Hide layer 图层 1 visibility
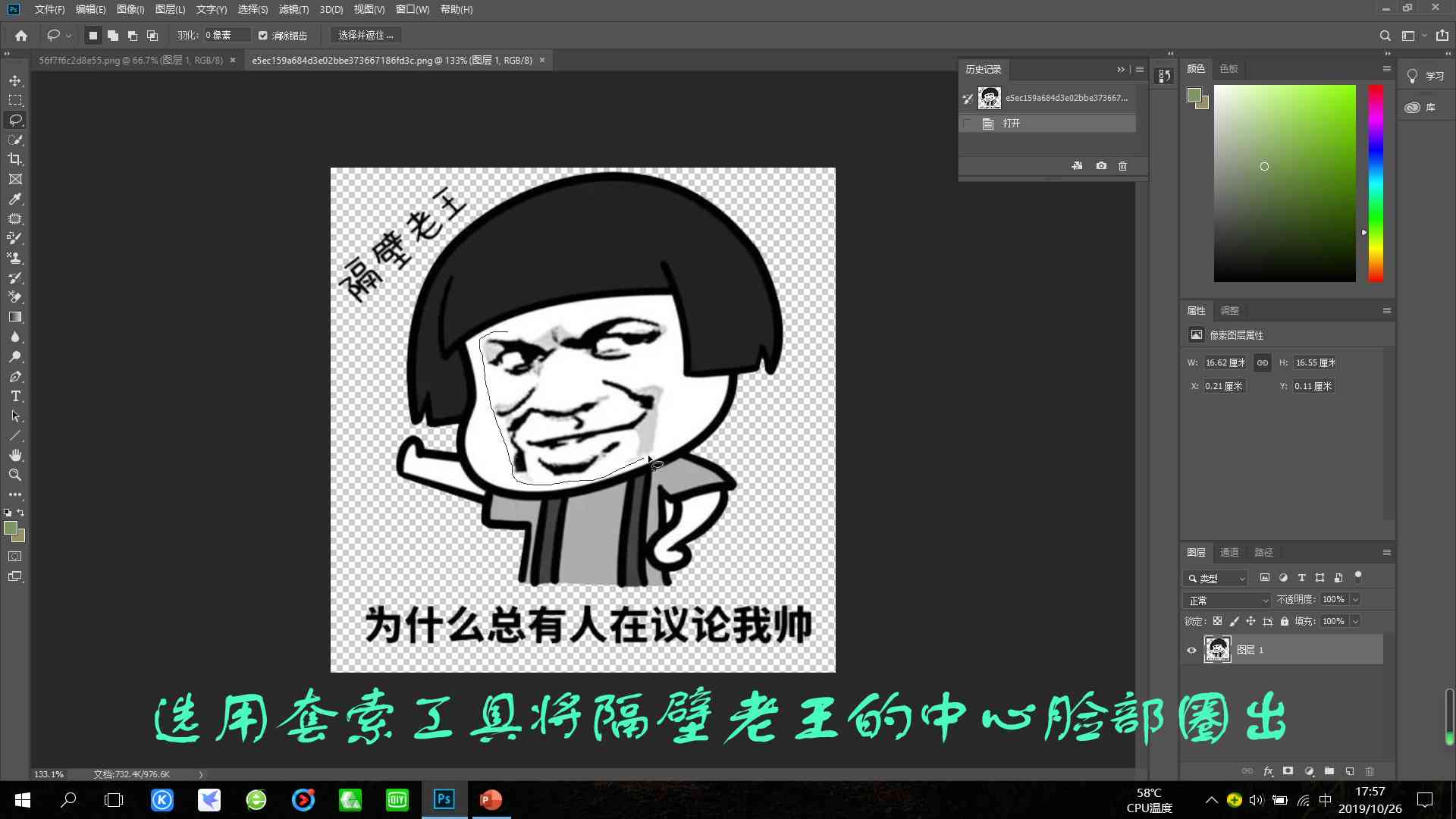Image resolution: width=1456 pixels, height=819 pixels. pyautogui.click(x=1191, y=650)
